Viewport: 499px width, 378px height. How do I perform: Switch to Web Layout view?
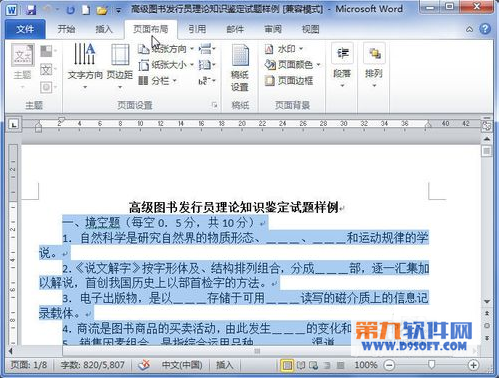point(314,366)
